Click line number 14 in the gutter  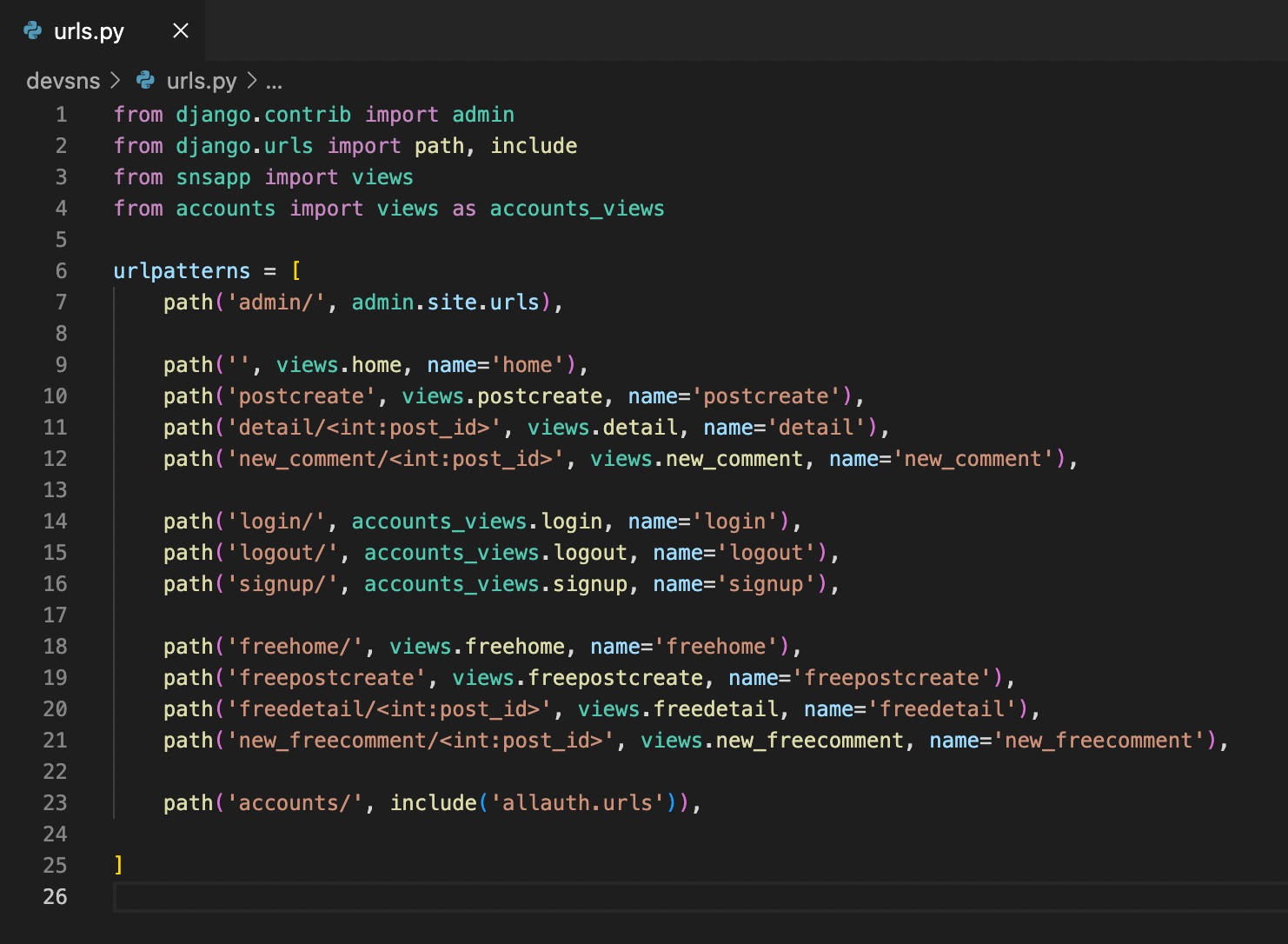tap(55, 522)
